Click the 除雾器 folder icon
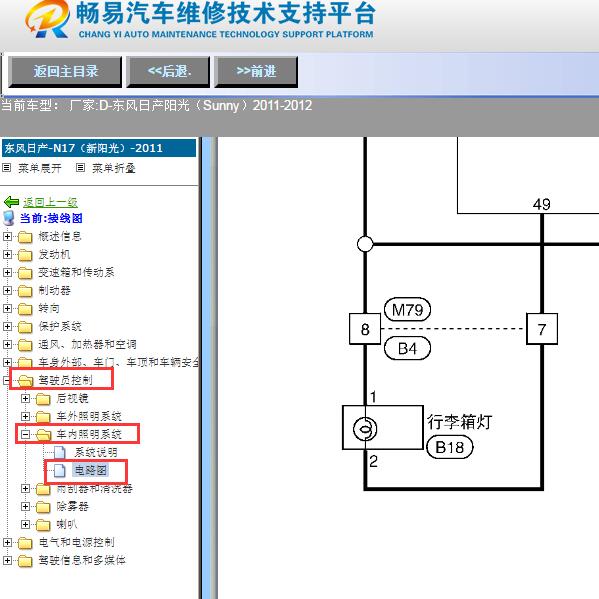Screen dimensions: 599x599 point(43,507)
